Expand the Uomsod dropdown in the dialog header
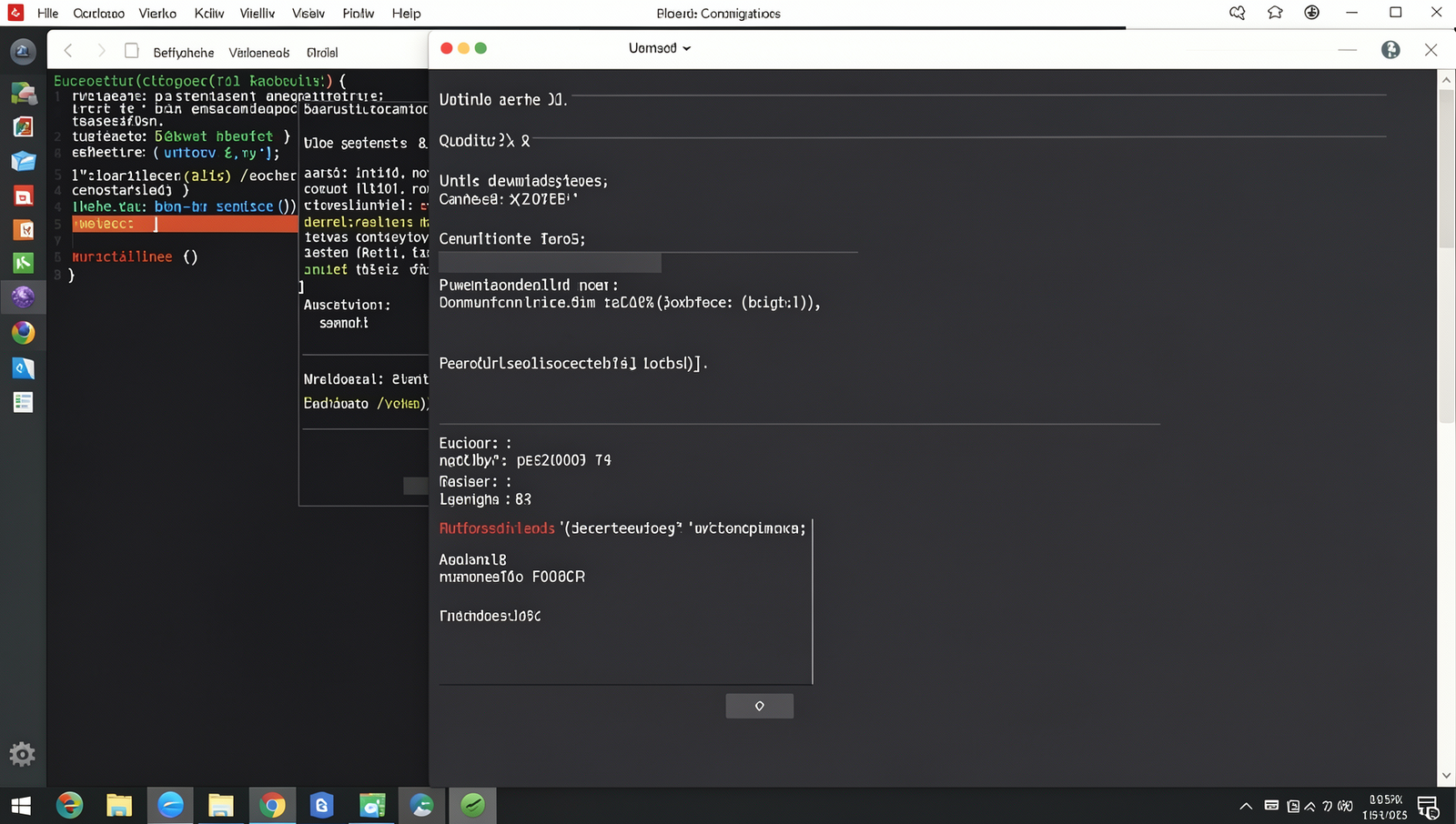 (x=660, y=48)
